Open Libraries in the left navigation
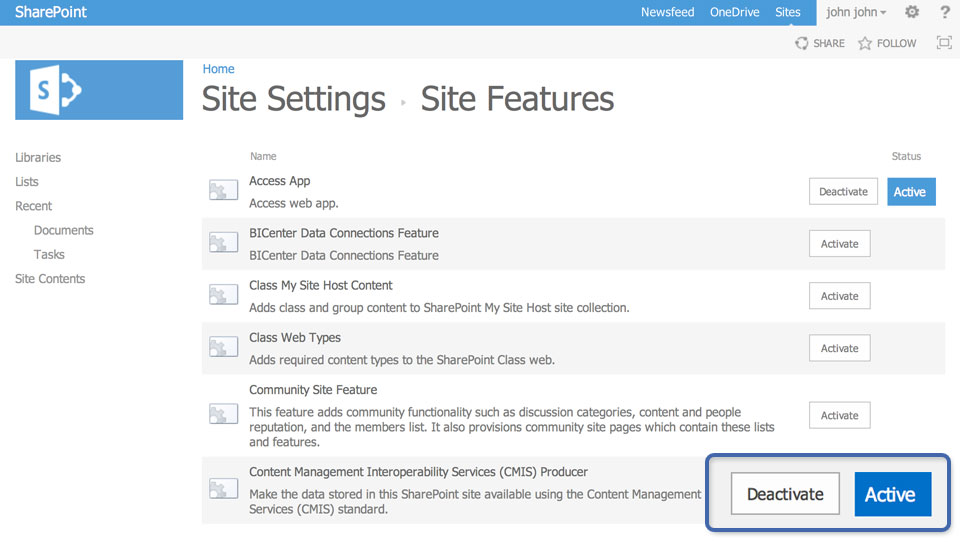This screenshot has height=542, width=960. coord(38,157)
